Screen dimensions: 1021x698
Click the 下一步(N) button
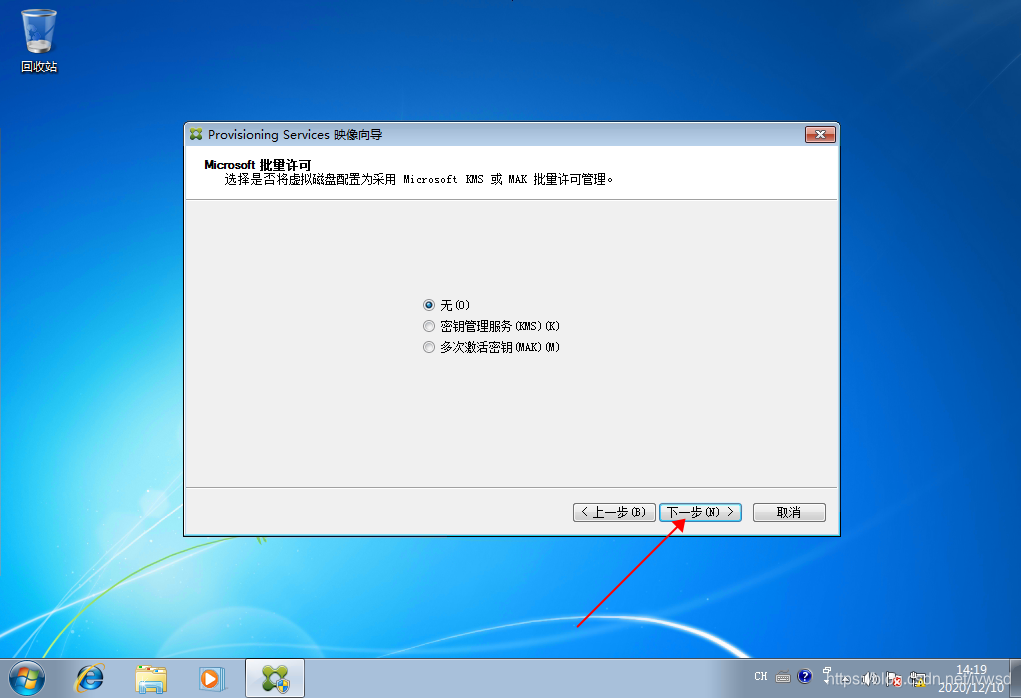pyautogui.click(x=700, y=512)
